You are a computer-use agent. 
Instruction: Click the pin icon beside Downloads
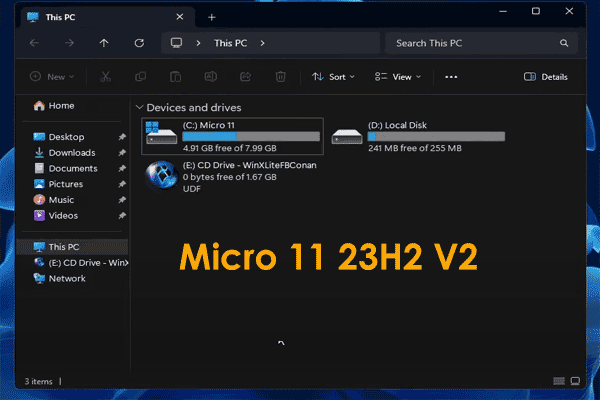tap(122, 153)
